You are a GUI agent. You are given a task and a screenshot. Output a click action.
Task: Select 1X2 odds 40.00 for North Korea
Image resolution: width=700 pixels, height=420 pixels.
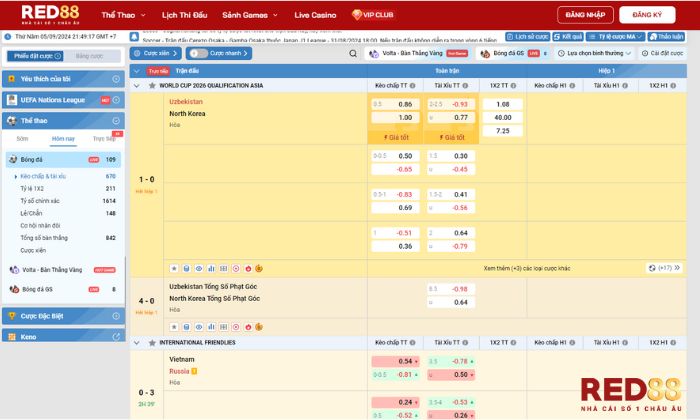pyautogui.click(x=503, y=117)
